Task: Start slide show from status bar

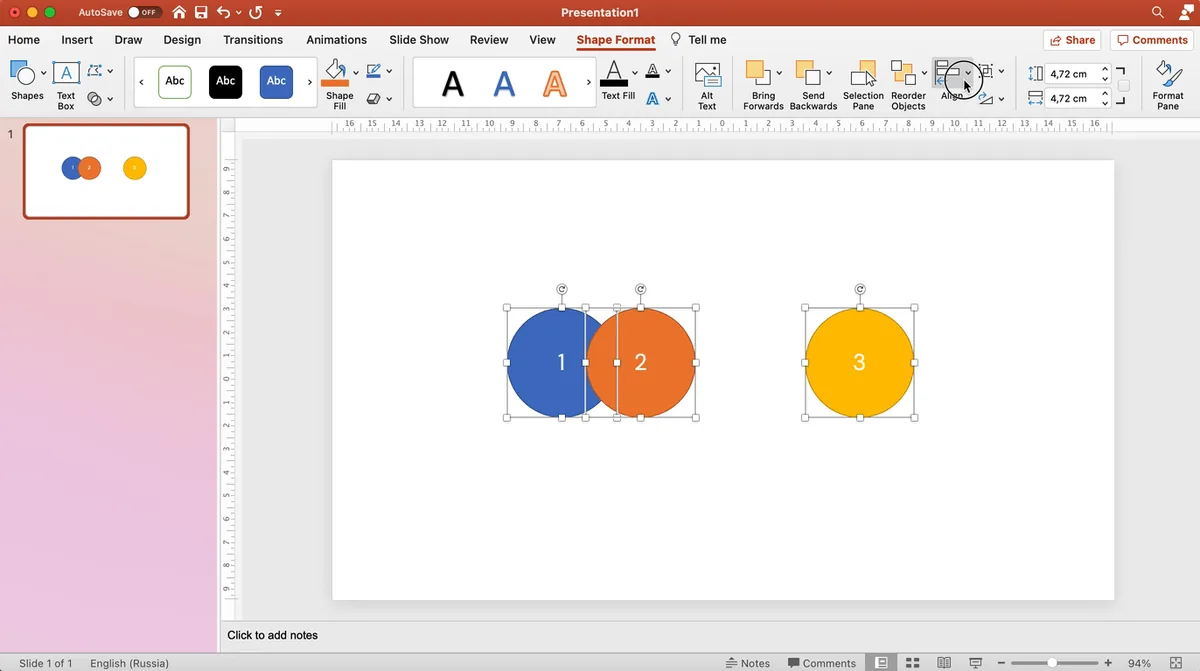Action: pyautogui.click(x=975, y=663)
